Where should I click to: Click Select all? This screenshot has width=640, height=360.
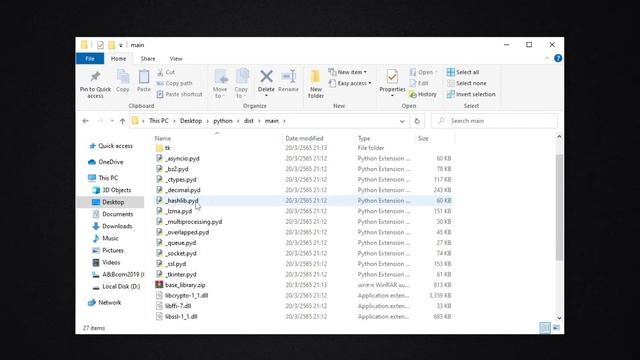tap(463, 72)
